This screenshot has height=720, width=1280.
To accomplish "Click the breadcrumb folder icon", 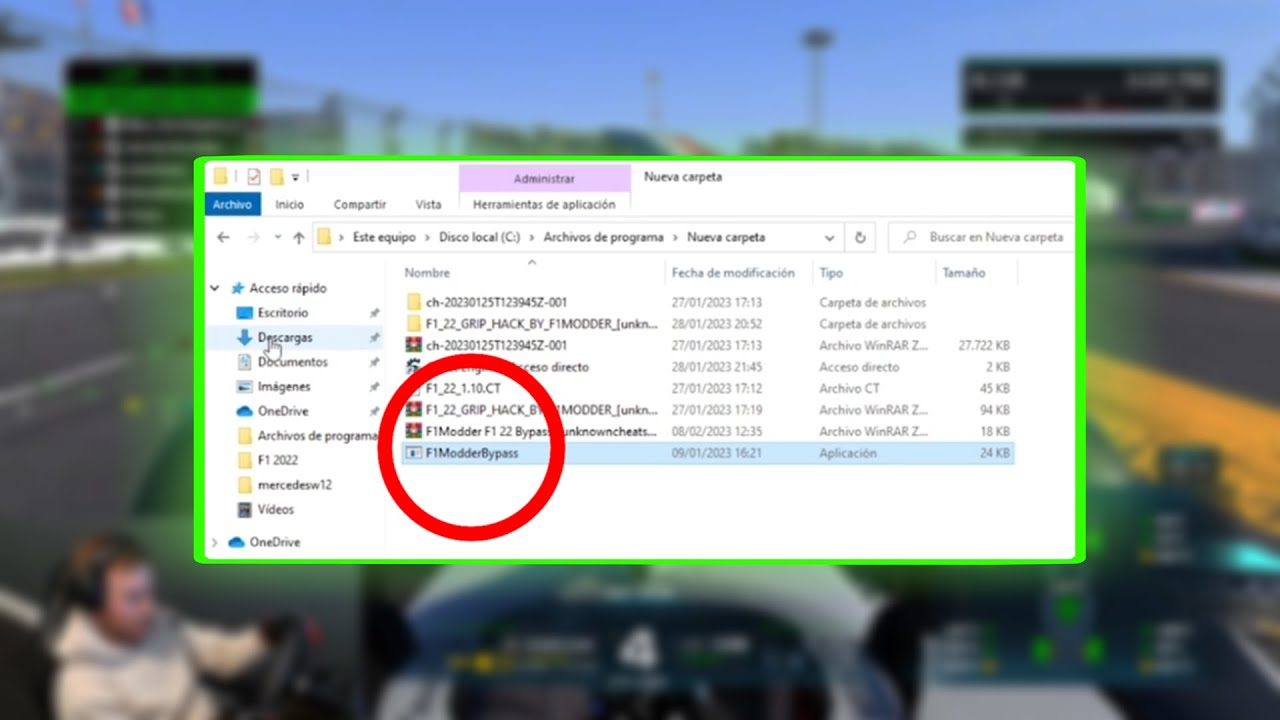I will coord(323,238).
